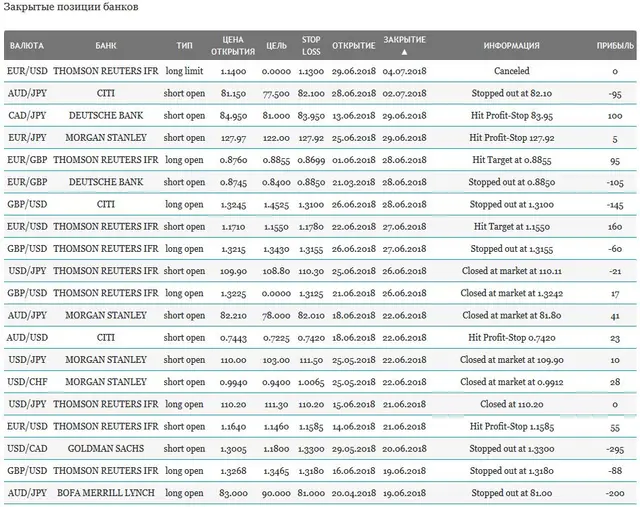Sort by STOP LOSS column header
The width and height of the screenshot is (640, 507).
311,46
